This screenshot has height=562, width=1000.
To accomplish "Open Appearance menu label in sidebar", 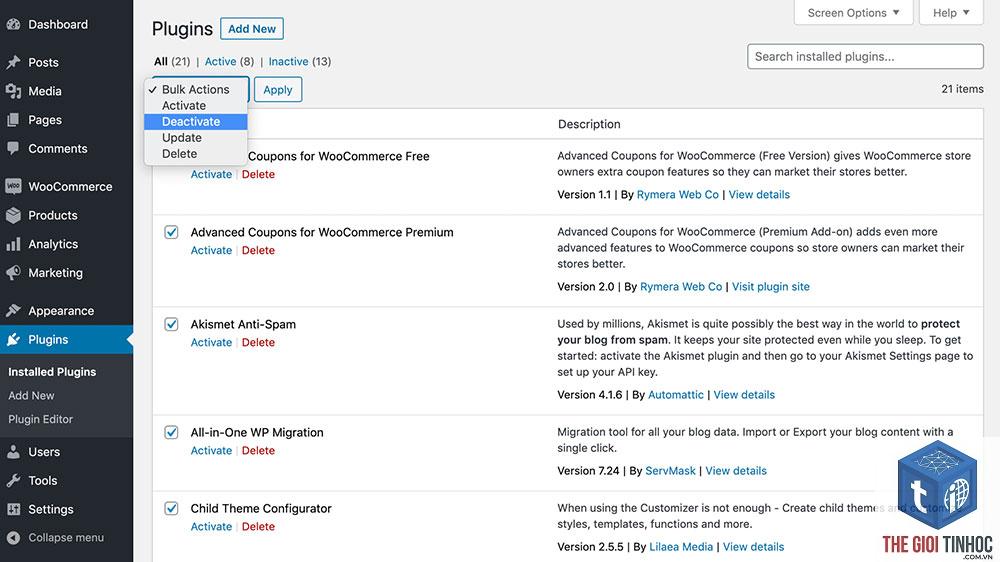I will coord(61,311).
